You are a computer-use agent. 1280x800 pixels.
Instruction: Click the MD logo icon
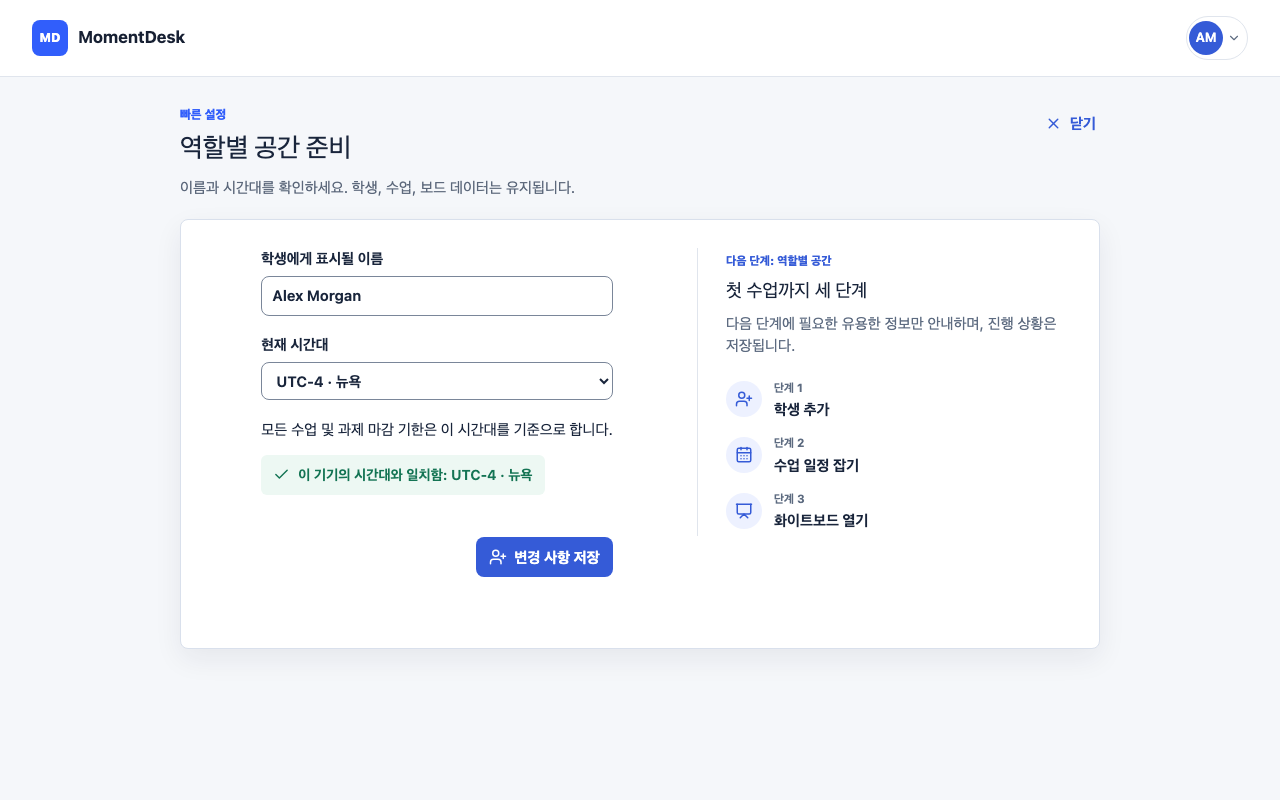tap(50, 38)
